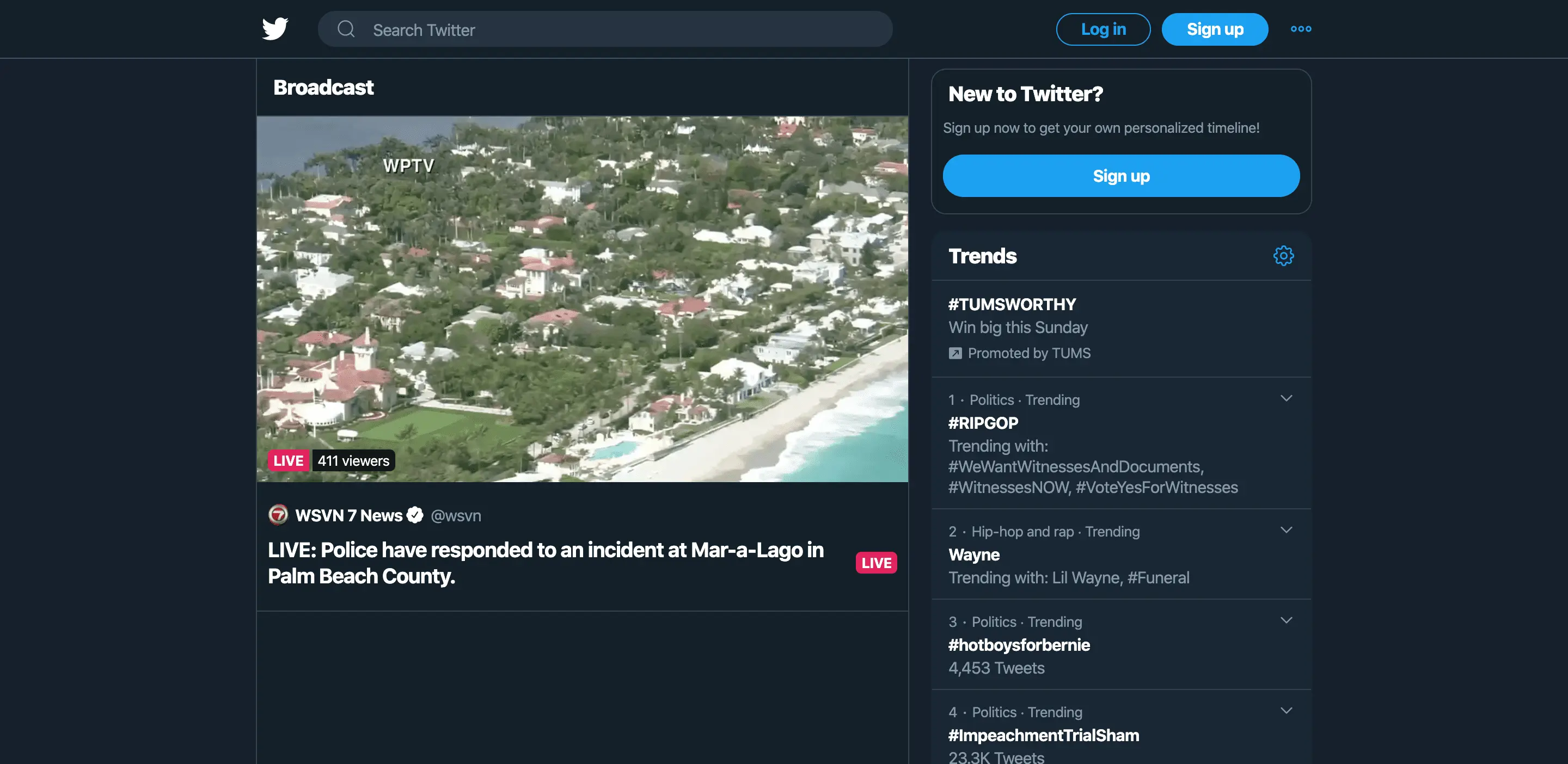
Task: Click the verified badge beside WSVN 7 News
Action: click(415, 515)
